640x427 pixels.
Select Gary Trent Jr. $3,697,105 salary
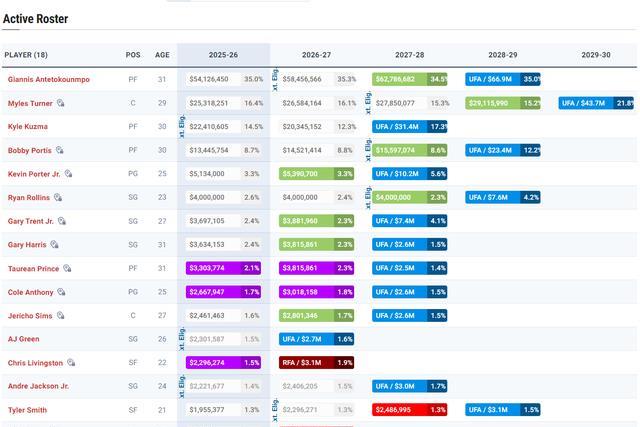click(x=207, y=221)
